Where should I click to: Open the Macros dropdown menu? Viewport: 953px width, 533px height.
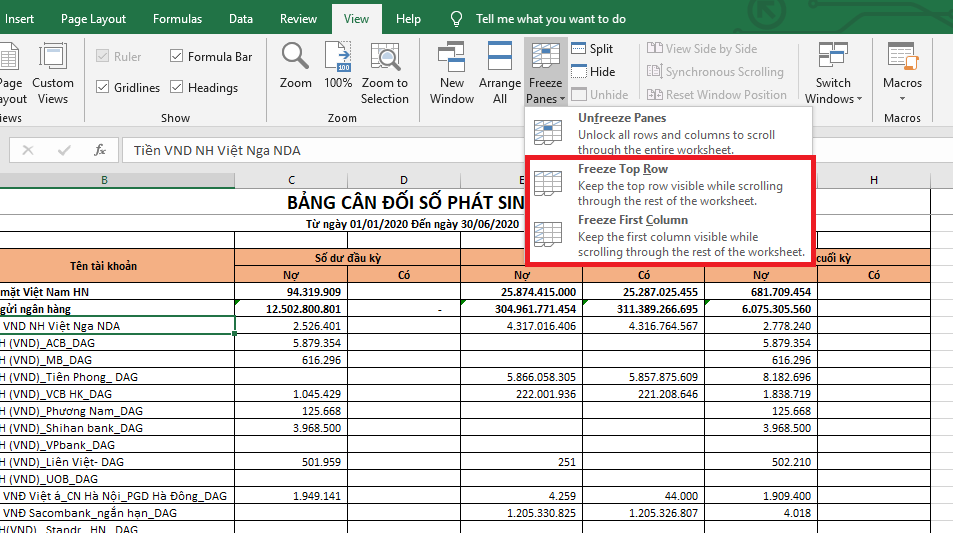(x=902, y=72)
